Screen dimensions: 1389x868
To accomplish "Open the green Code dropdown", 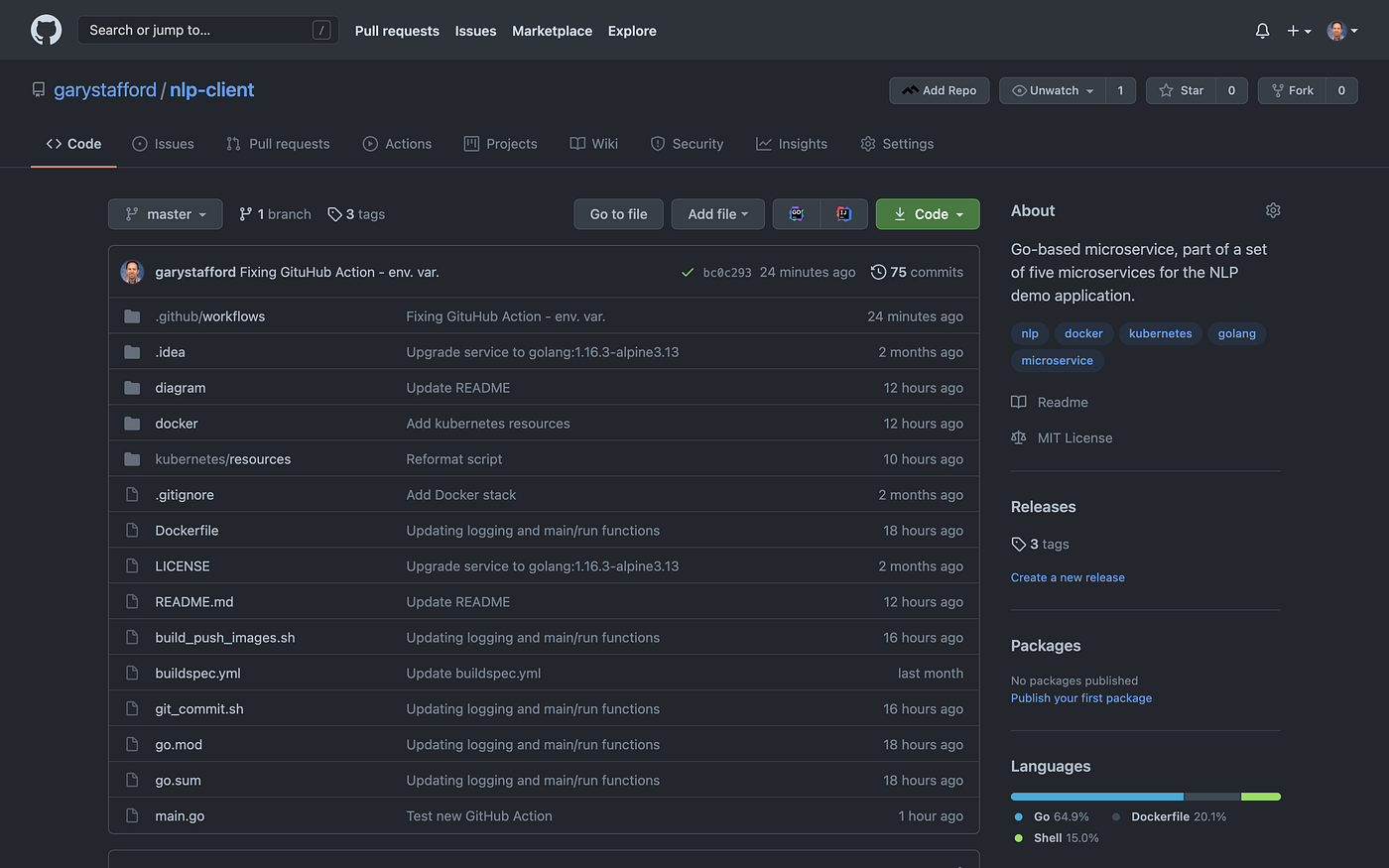I will tap(928, 214).
